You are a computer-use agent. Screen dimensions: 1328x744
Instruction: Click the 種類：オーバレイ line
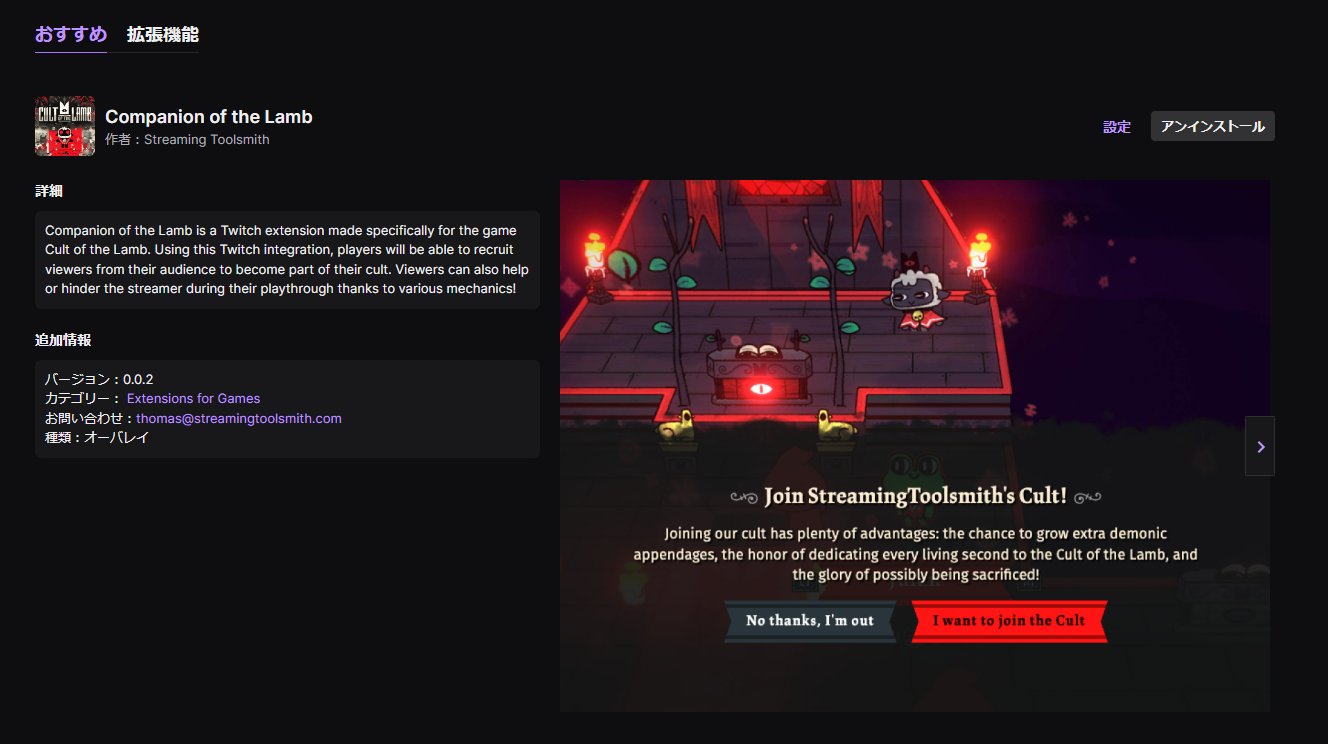pyautogui.click(x=97, y=437)
